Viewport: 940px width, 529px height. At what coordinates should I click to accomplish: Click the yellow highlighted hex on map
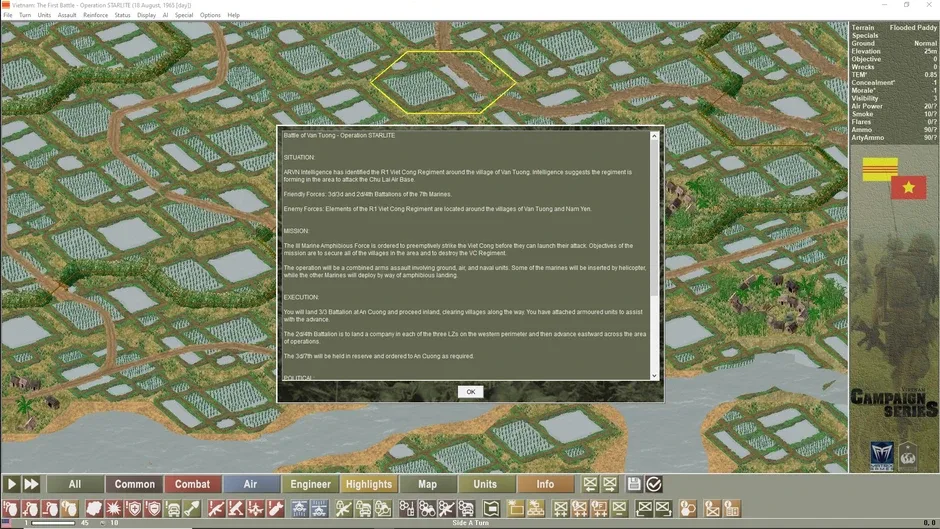[x=444, y=82]
